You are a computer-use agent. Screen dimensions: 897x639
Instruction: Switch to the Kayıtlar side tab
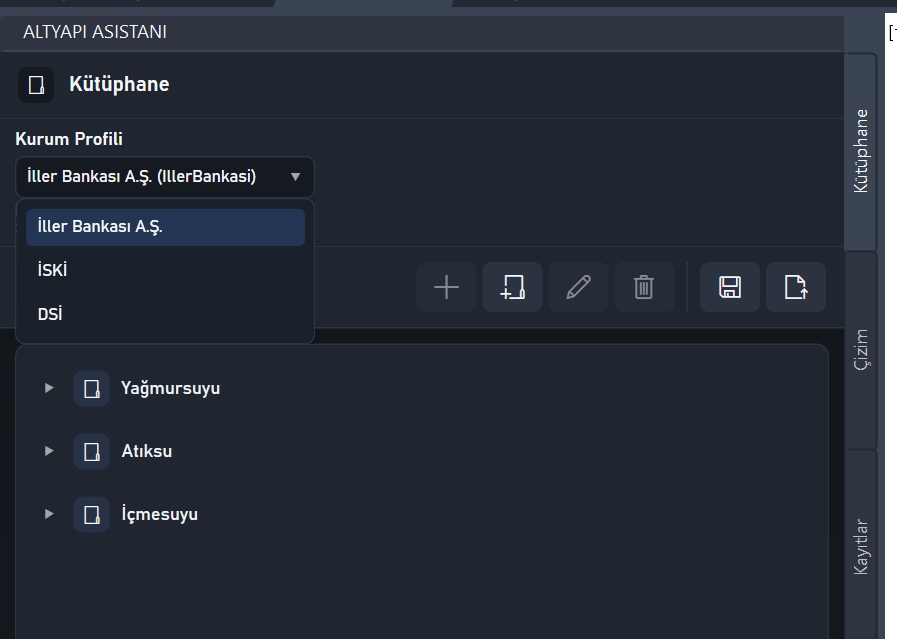[861, 546]
